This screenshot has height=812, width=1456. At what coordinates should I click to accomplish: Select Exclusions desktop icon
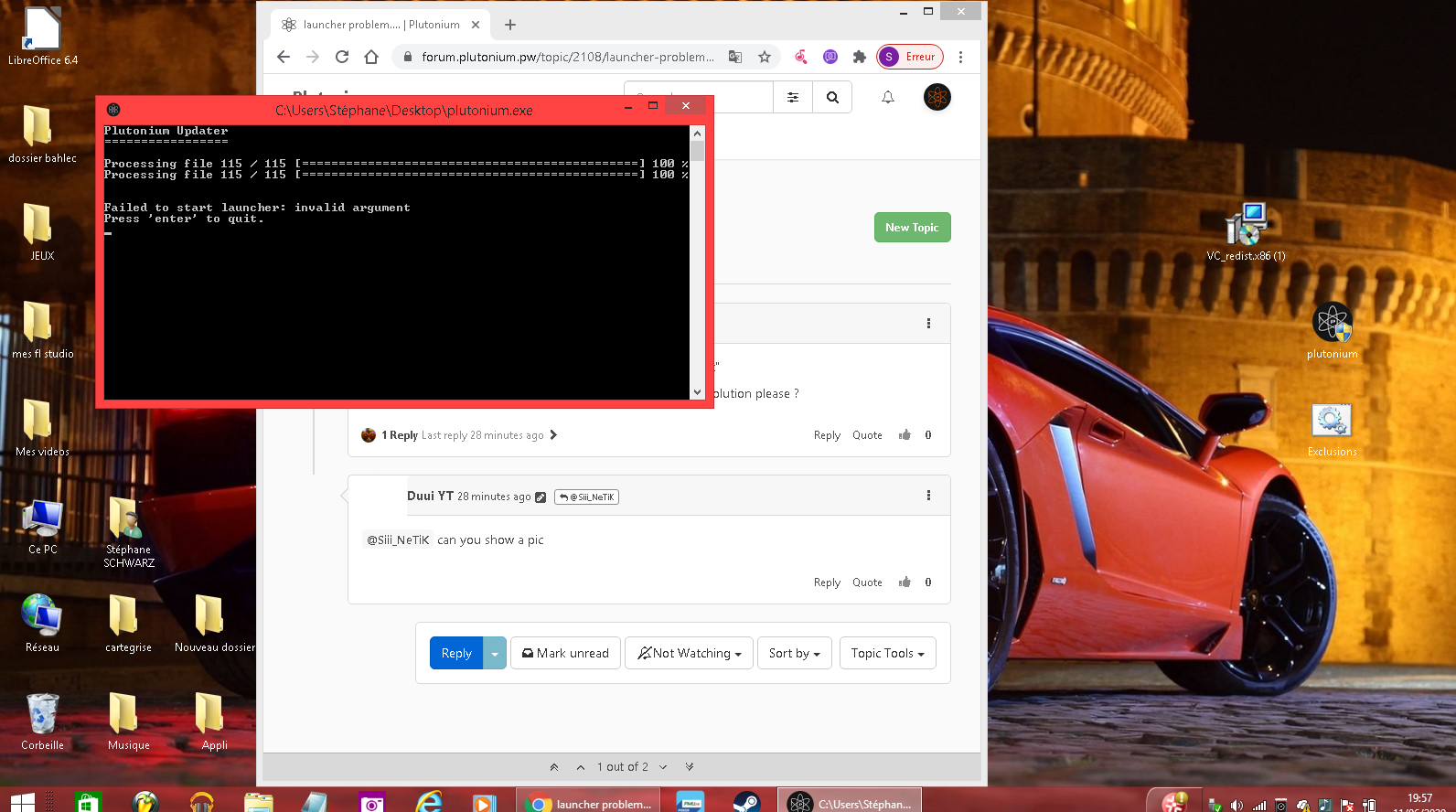(1332, 429)
